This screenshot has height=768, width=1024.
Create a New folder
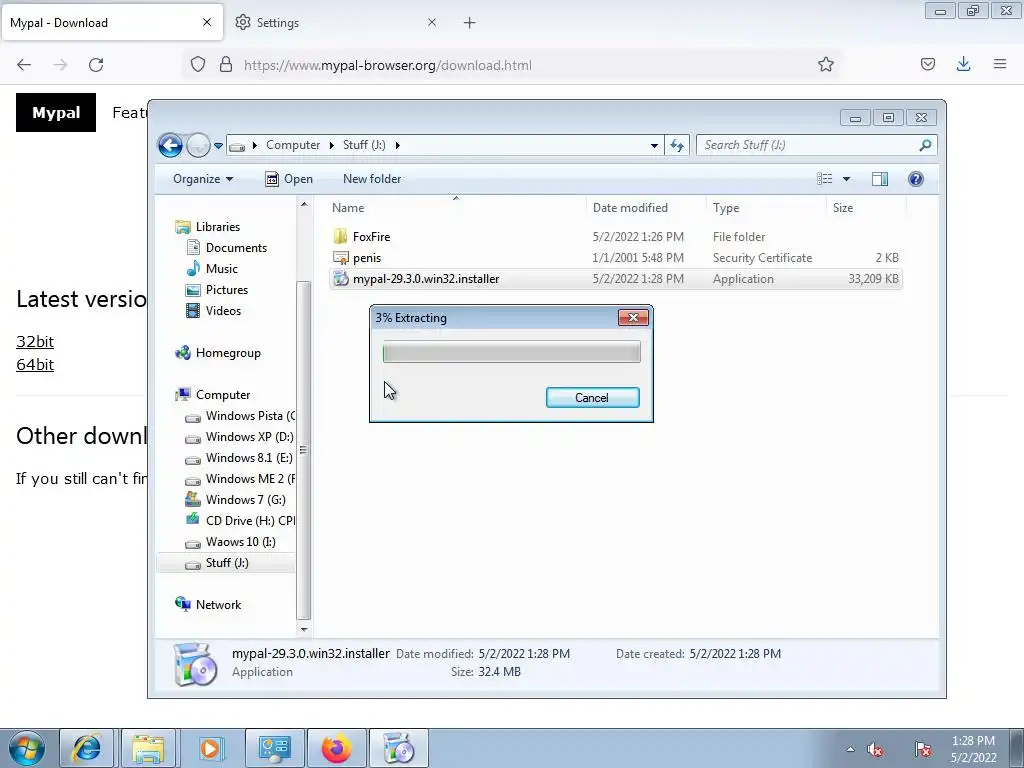372,179
